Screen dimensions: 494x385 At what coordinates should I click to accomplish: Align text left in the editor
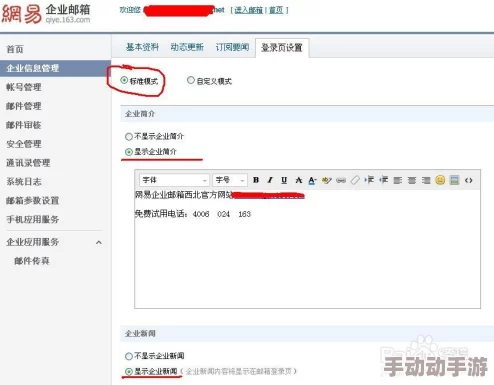[x=397, y=180]
